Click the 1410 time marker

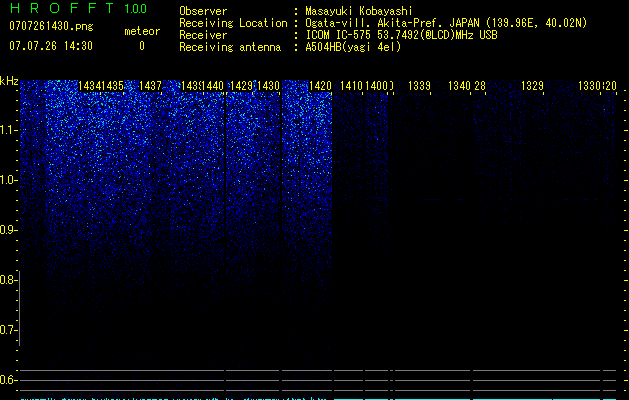[x=351, y=86]
